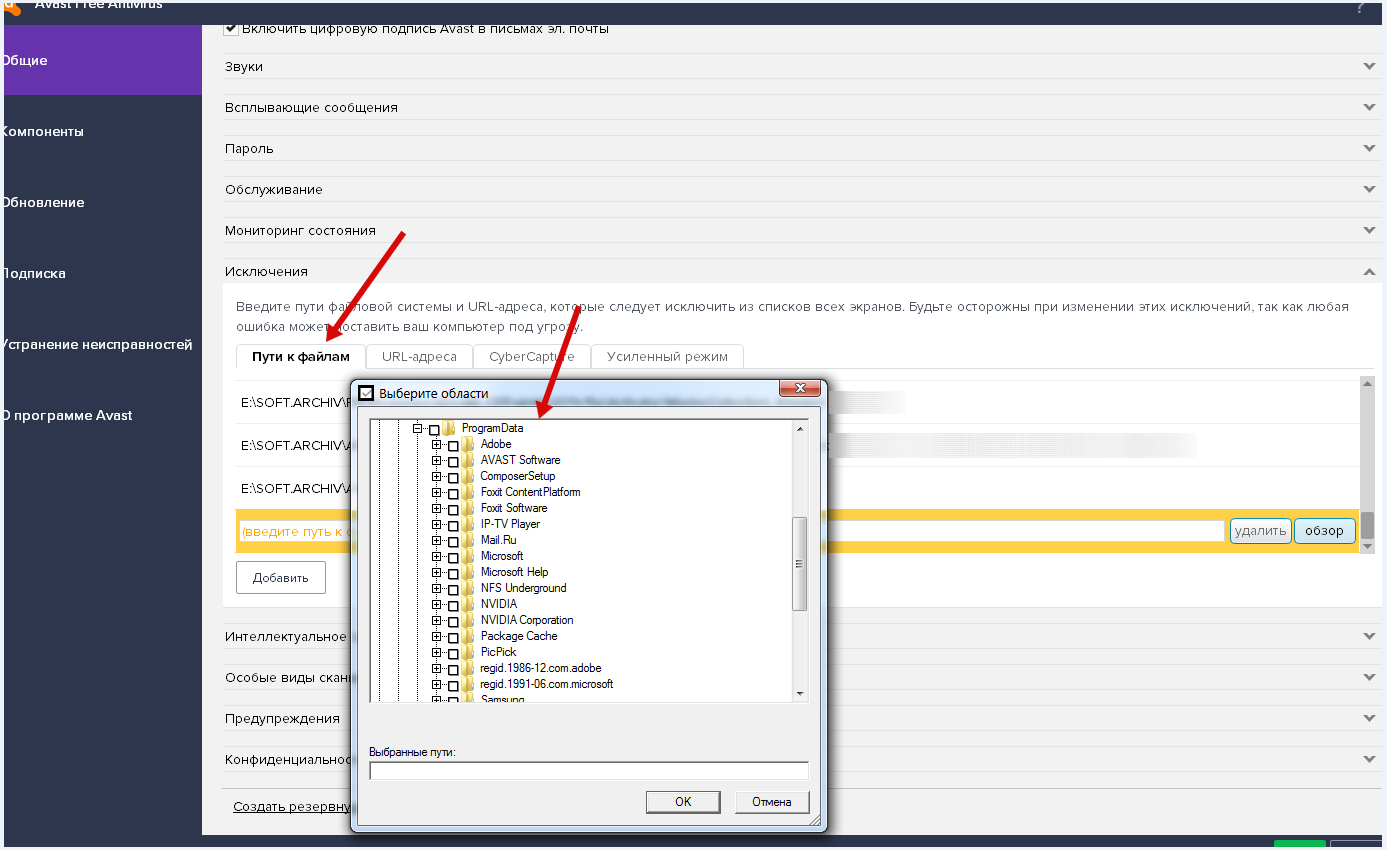Click the NVIDIA Corporation folder icon

pos(468,620)
